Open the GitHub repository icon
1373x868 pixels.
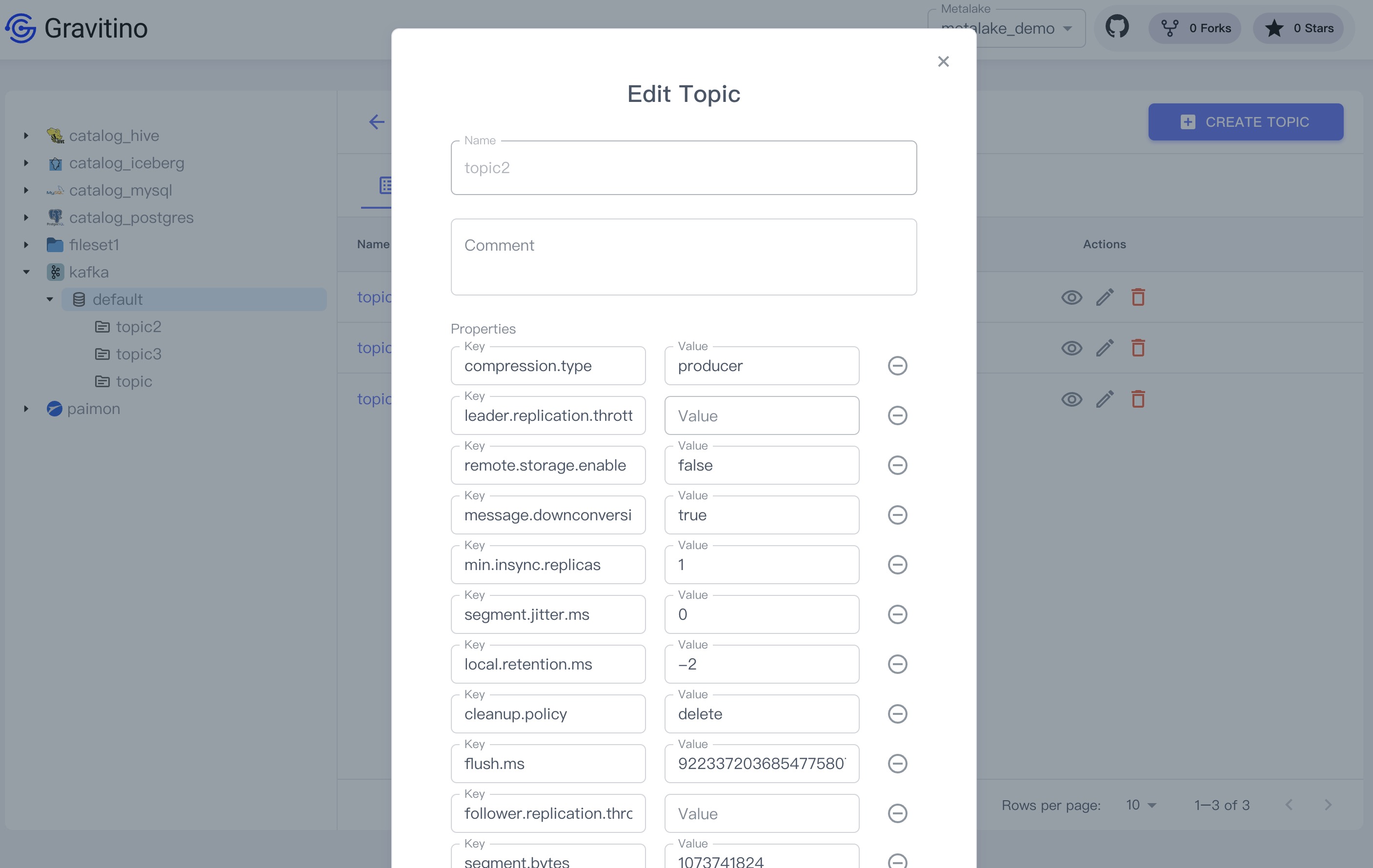click(x=1116, y=27)
